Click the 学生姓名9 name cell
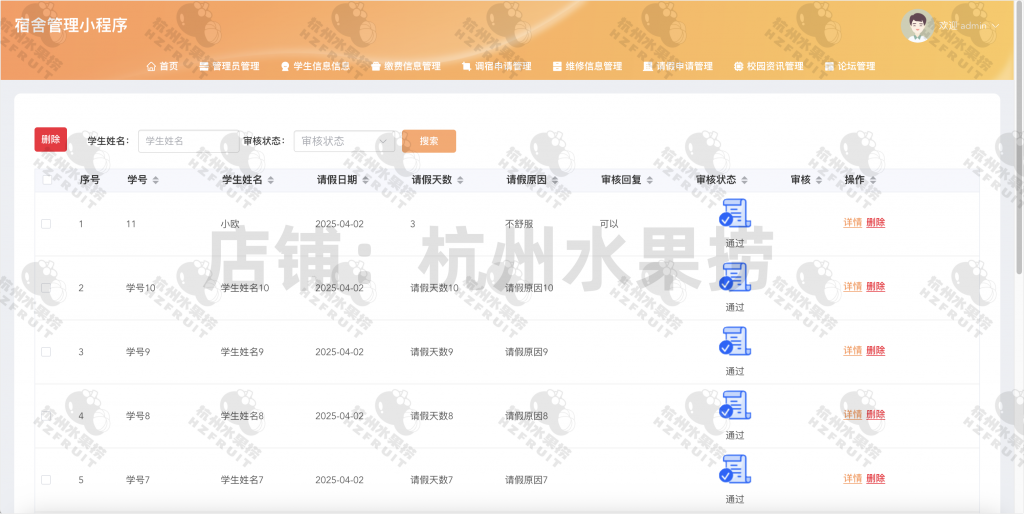 pos(242,352)
